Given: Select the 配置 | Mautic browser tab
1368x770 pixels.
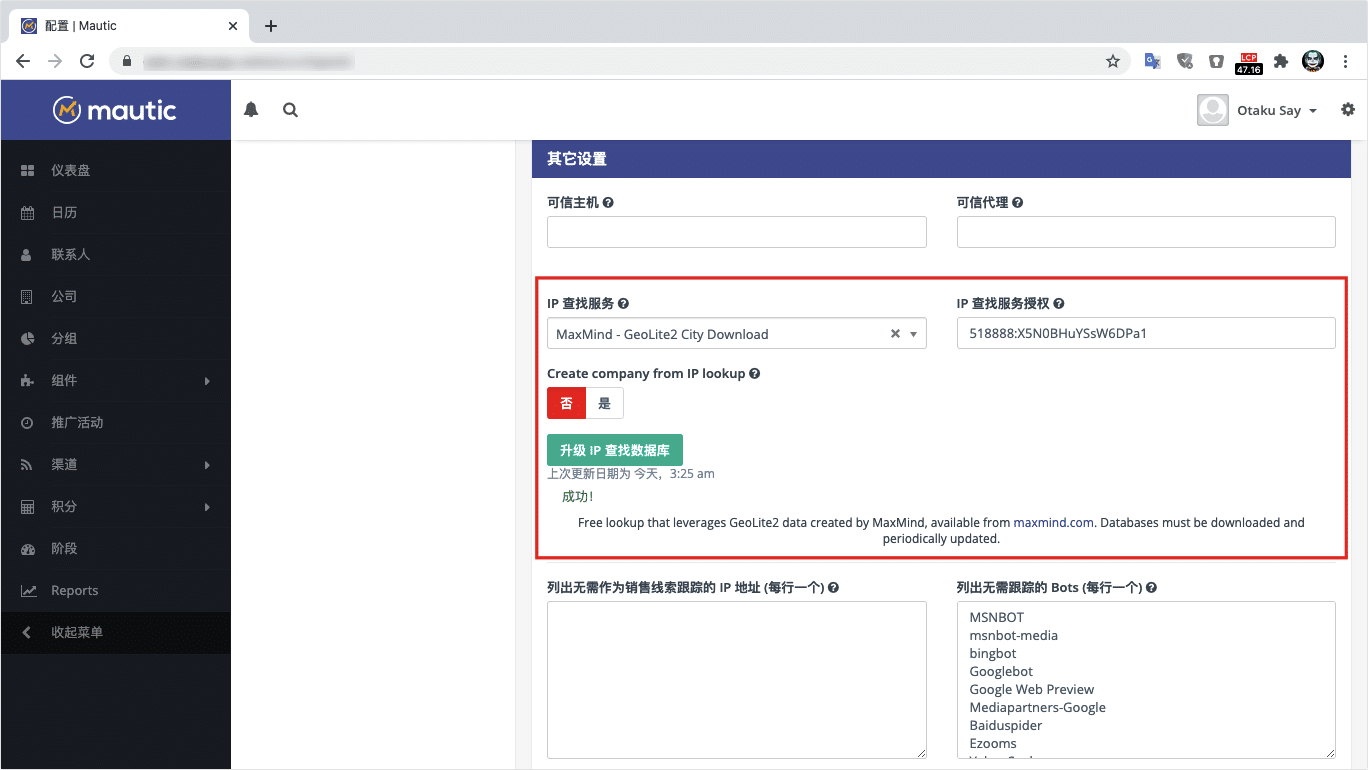Looking at the screenshot, I should click(x=131, y=26).
